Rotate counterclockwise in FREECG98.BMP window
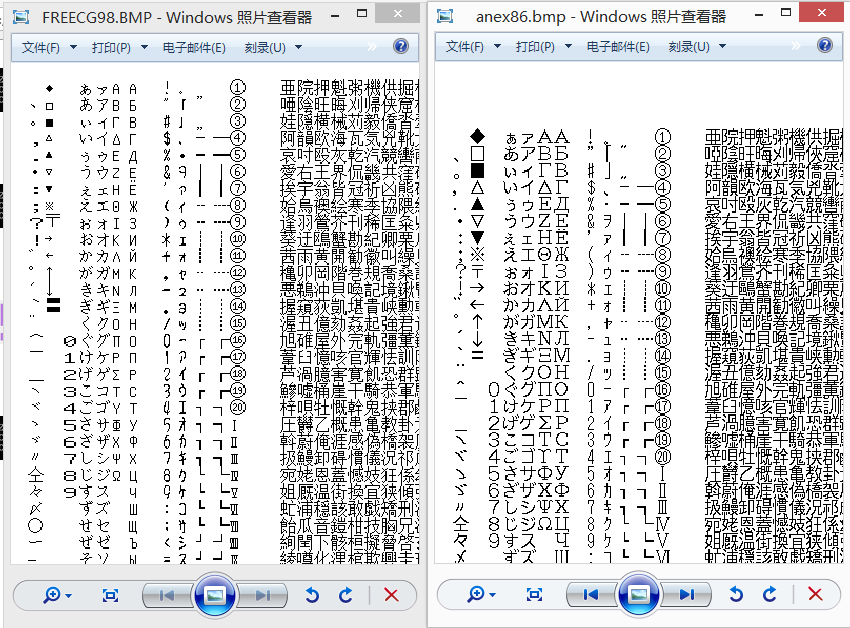Screen dimensions: 850x628 click(312, 595)
